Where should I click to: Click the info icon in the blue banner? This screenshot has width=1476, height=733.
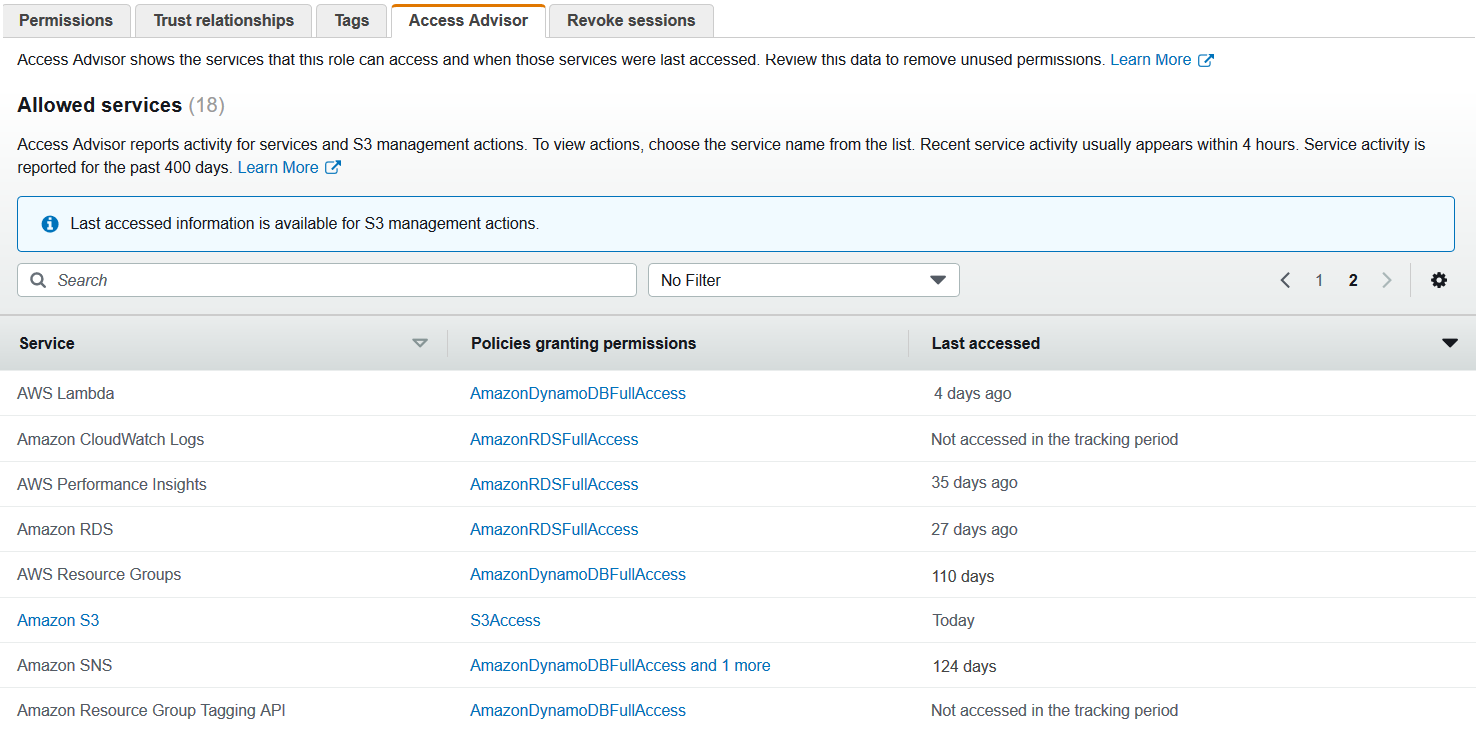pyautogui.click(x=49, y=223)
